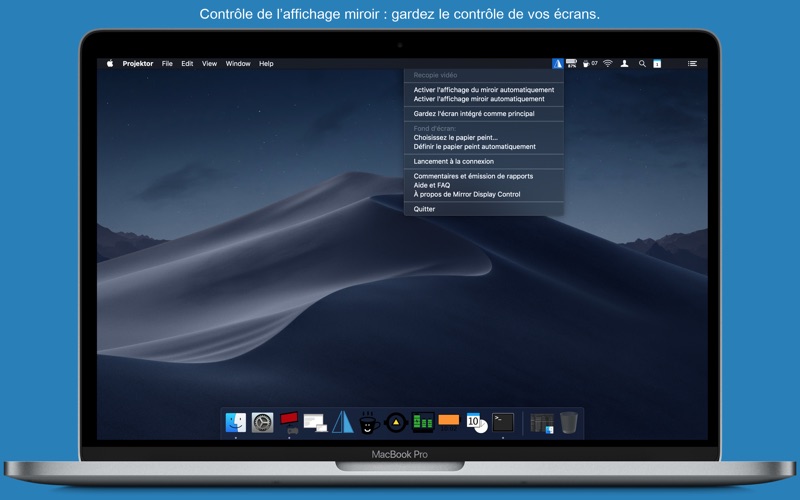The image size is (800, 500).
Task: Click the user account menu bar icon
Action: click(624, 64)
